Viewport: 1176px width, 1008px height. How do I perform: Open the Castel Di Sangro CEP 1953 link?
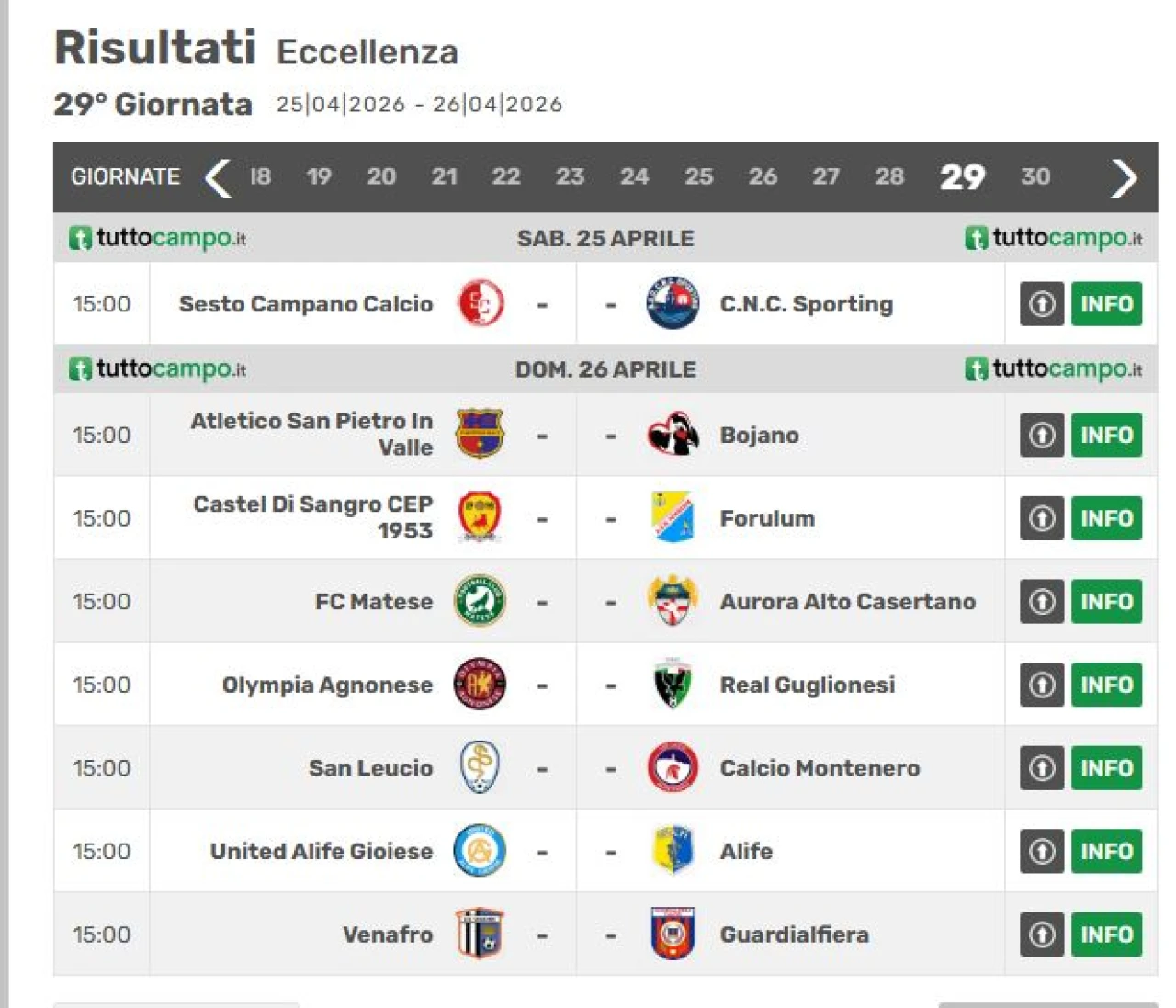pos(312,517)
